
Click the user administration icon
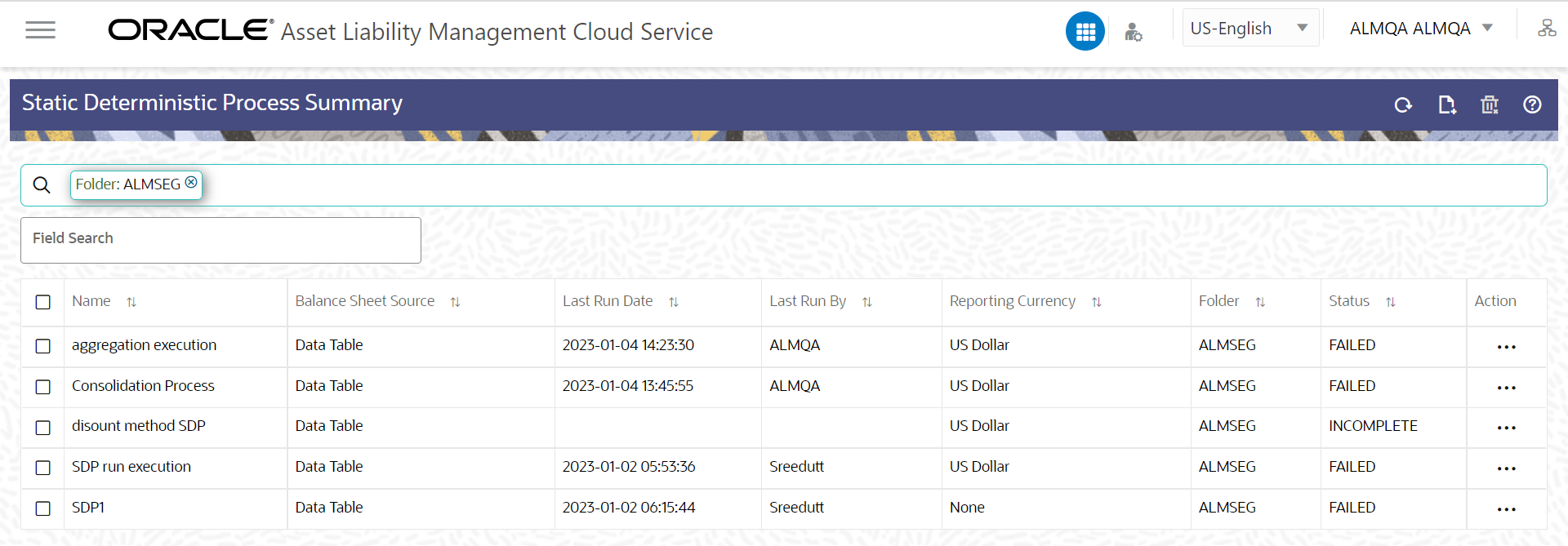pyautogui.click(x=1133, y=32)
